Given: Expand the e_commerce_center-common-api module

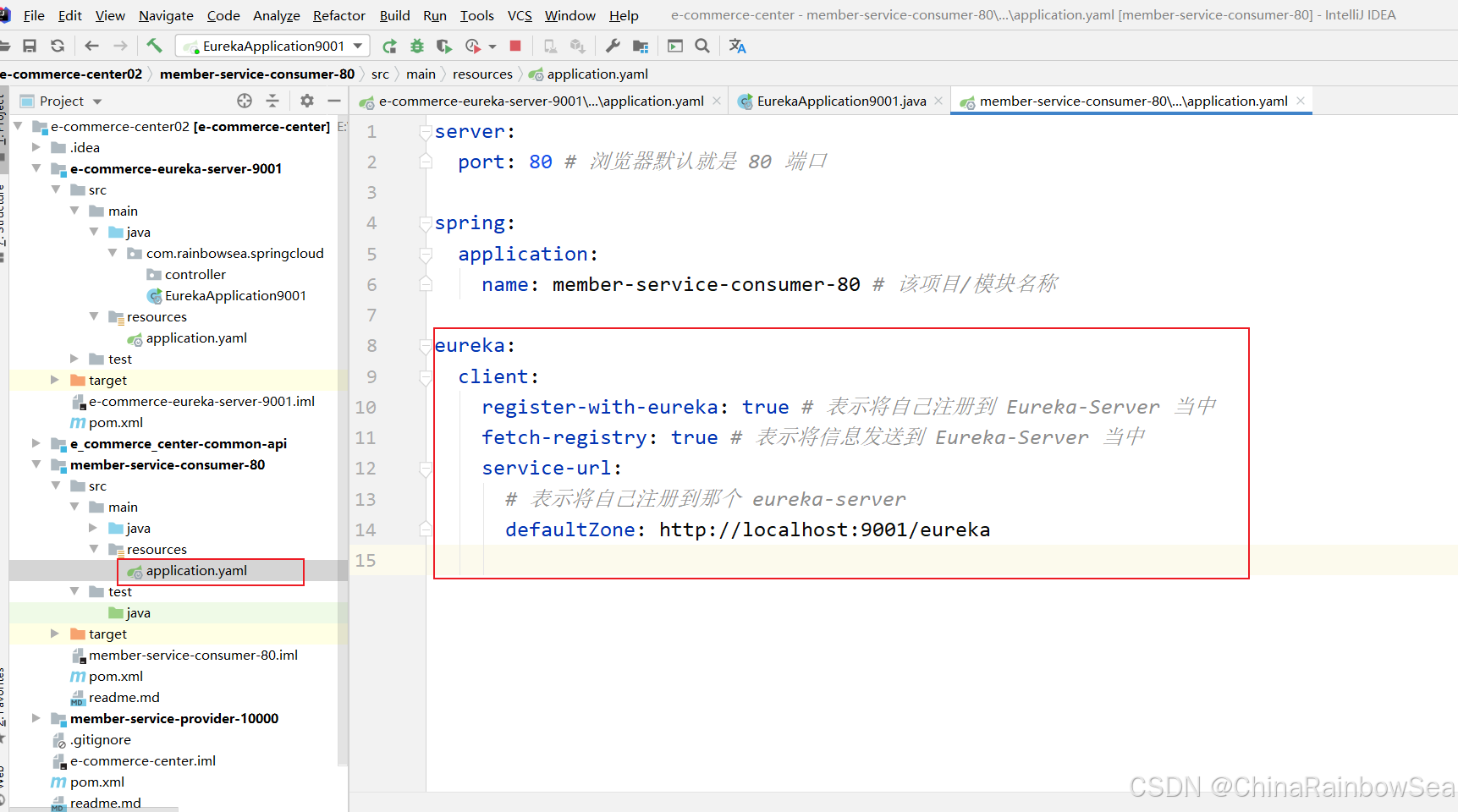Looking at the screenshot, I should 36,443.
